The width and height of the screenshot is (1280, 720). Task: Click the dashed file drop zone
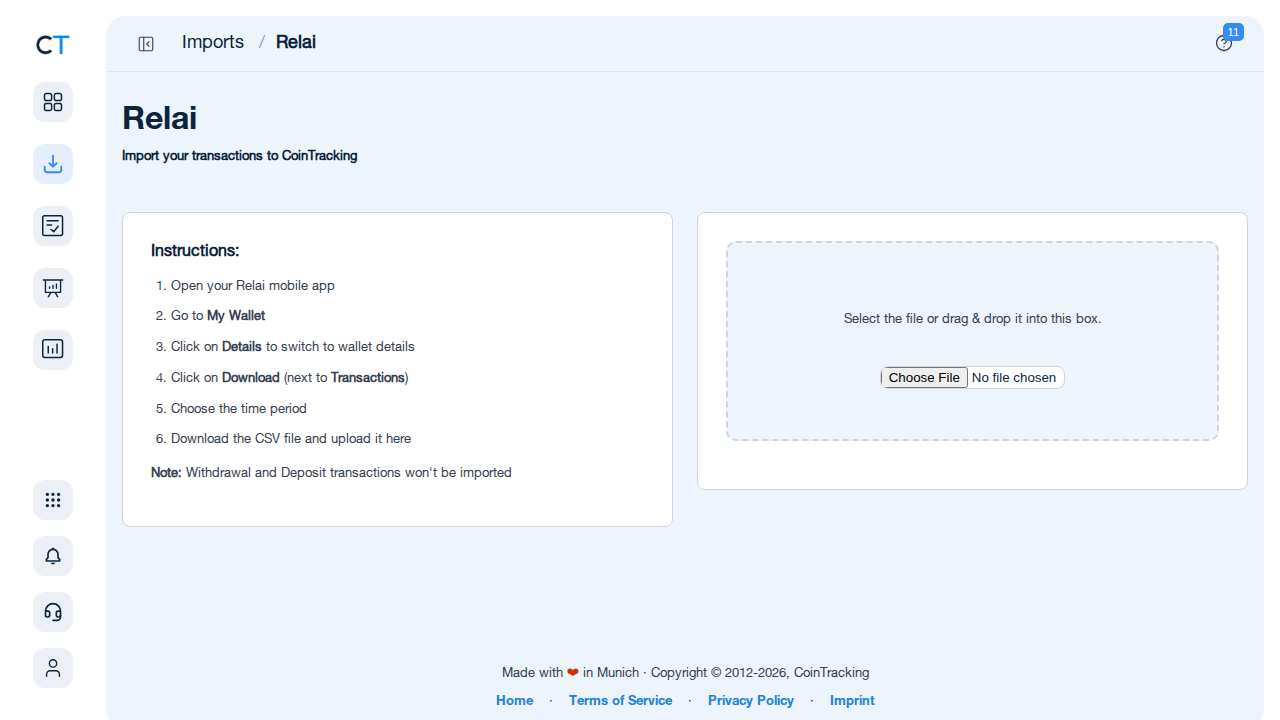(x=972, y=341)
